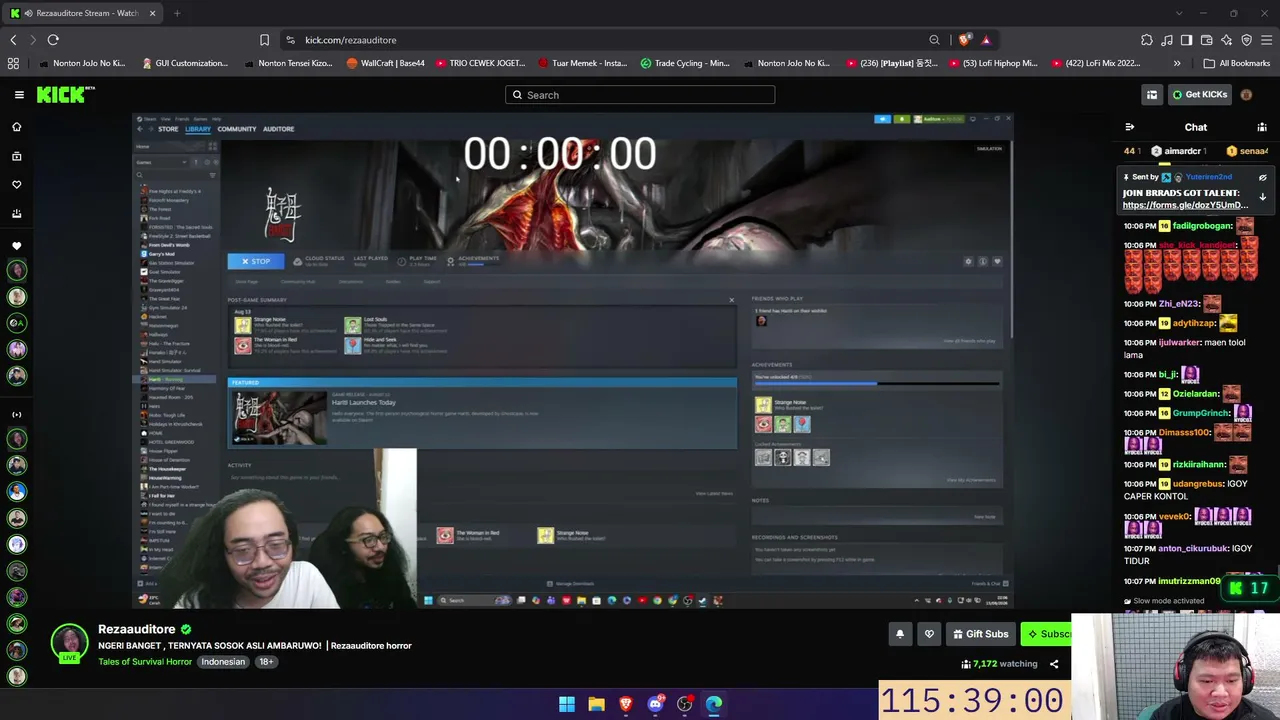Screen dimensions: 1280x720
Task: Share the stream via share icon
Action: (1054, 663)
